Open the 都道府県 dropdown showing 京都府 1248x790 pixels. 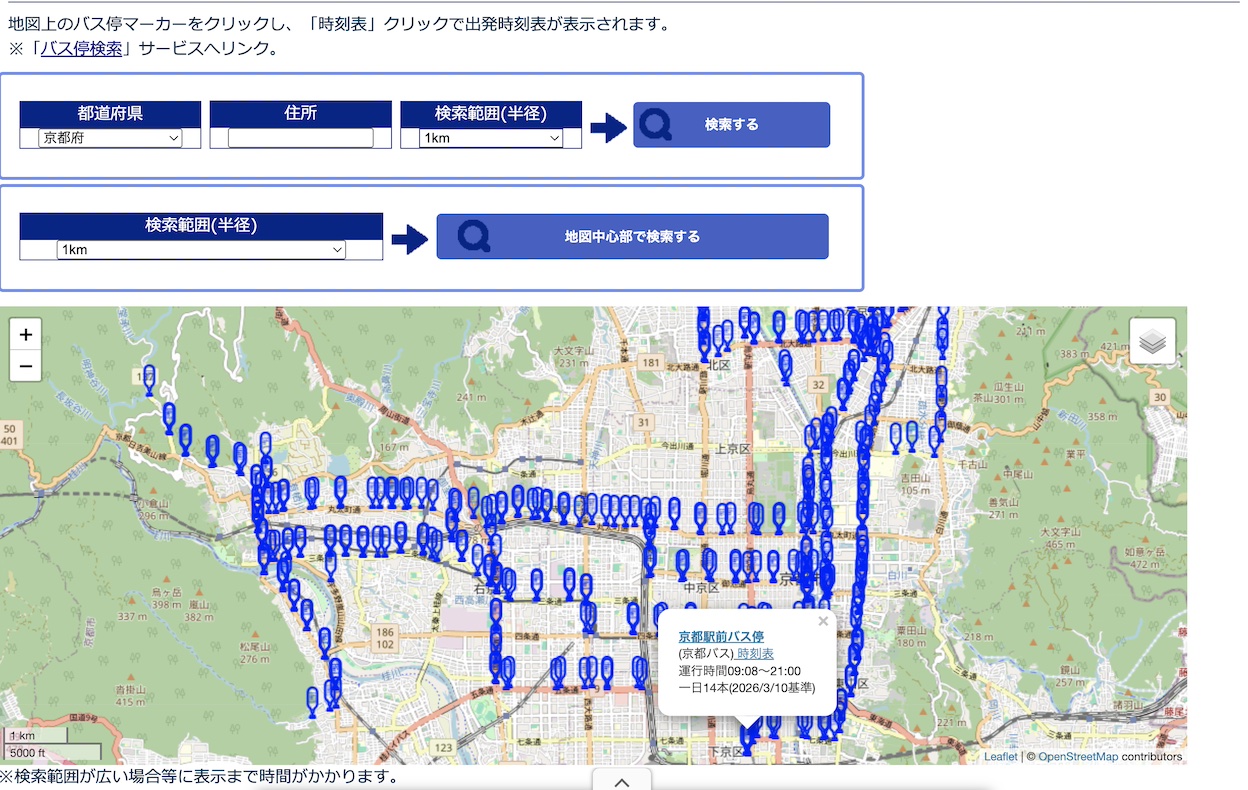(x=110, y=138)
